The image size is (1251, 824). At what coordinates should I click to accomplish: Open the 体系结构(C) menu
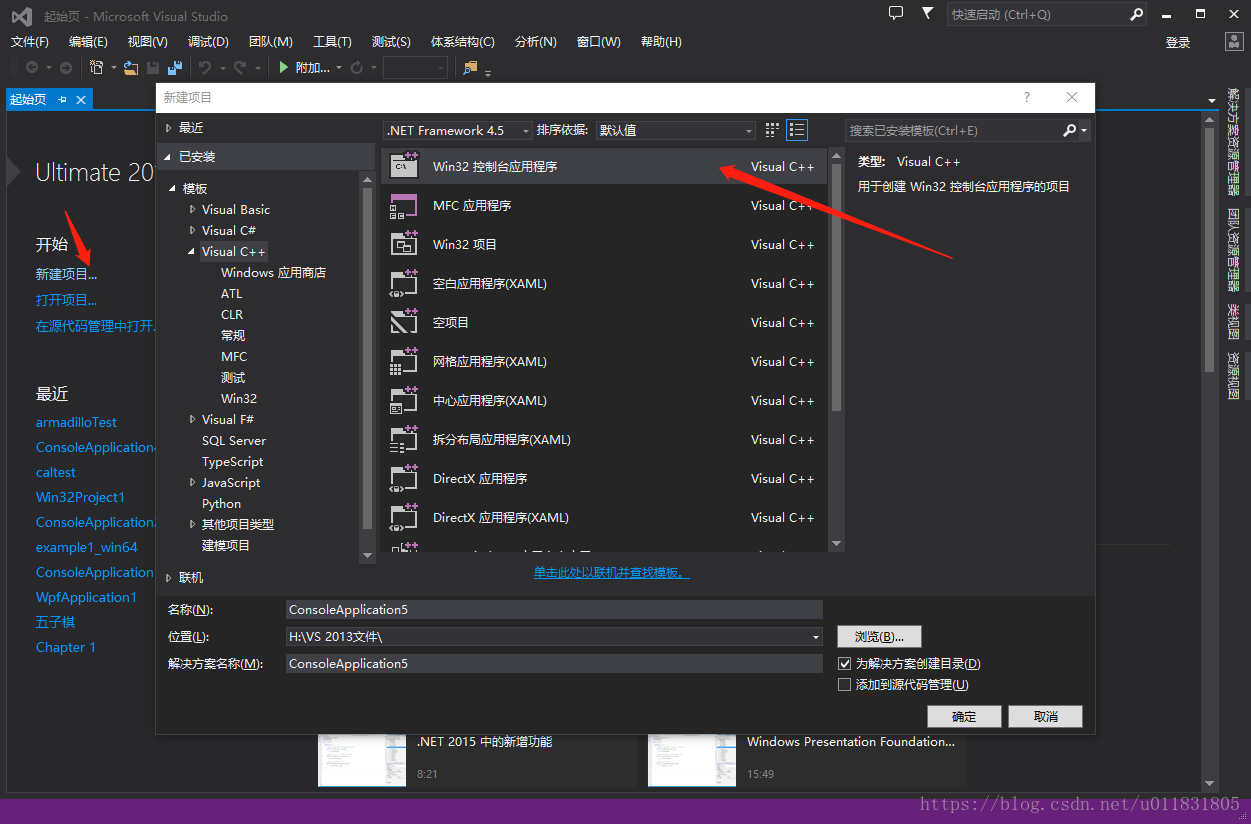[x=463, y=42]
